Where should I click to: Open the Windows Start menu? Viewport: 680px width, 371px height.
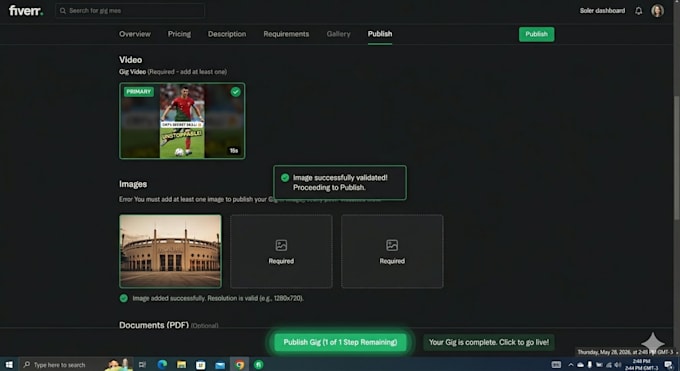(9, 364)
